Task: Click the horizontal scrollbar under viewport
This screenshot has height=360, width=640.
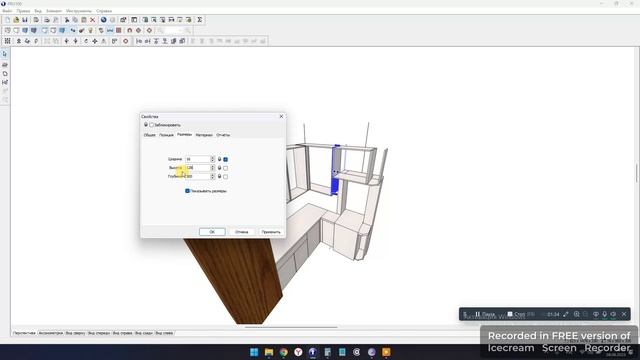Action: click(x=291, y=327)
